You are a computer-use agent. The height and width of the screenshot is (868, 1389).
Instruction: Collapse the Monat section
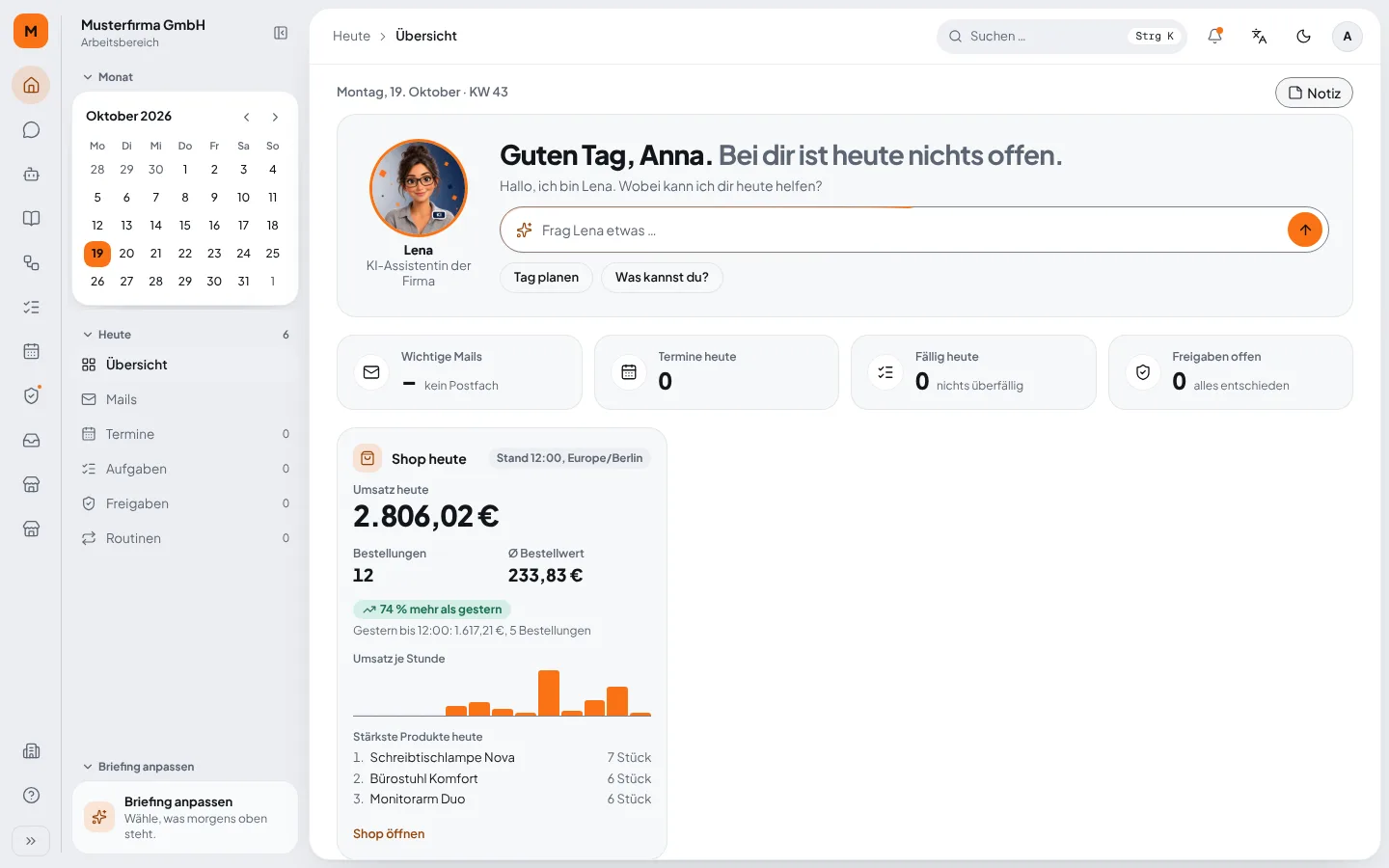click(108, 77)
